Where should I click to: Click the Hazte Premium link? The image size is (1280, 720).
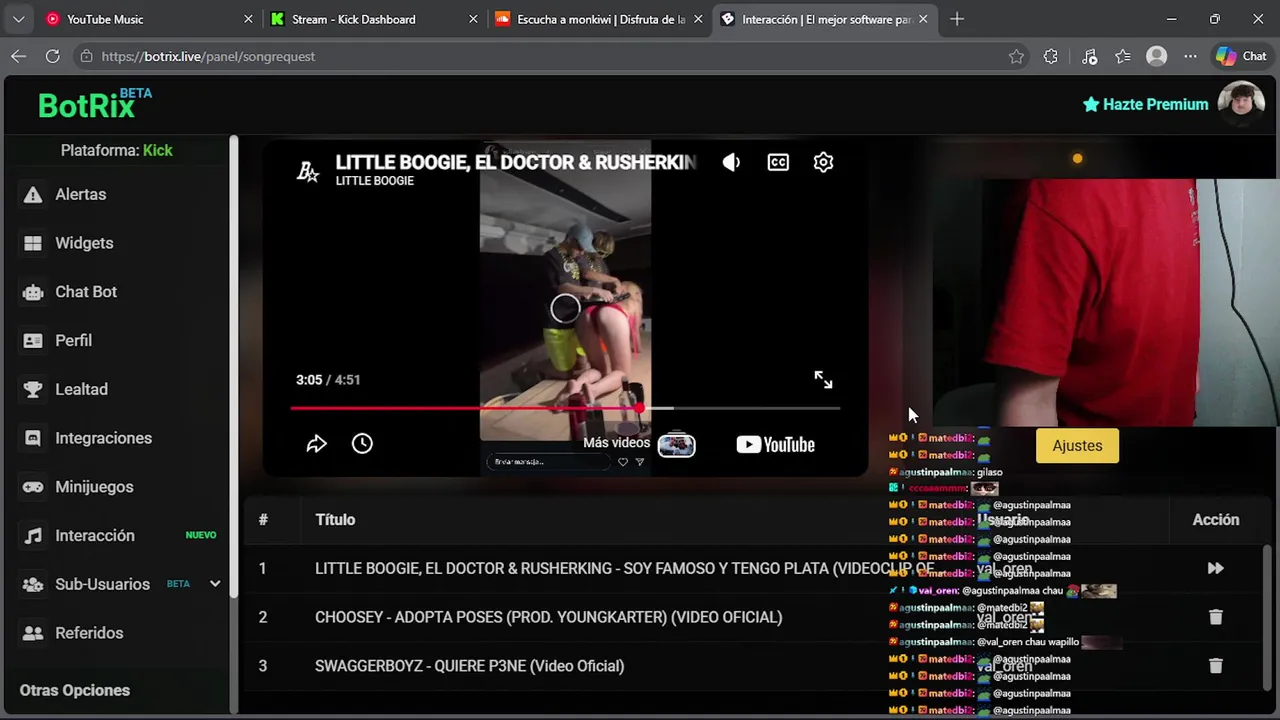pyautogui.click(x=1145, y=104)
